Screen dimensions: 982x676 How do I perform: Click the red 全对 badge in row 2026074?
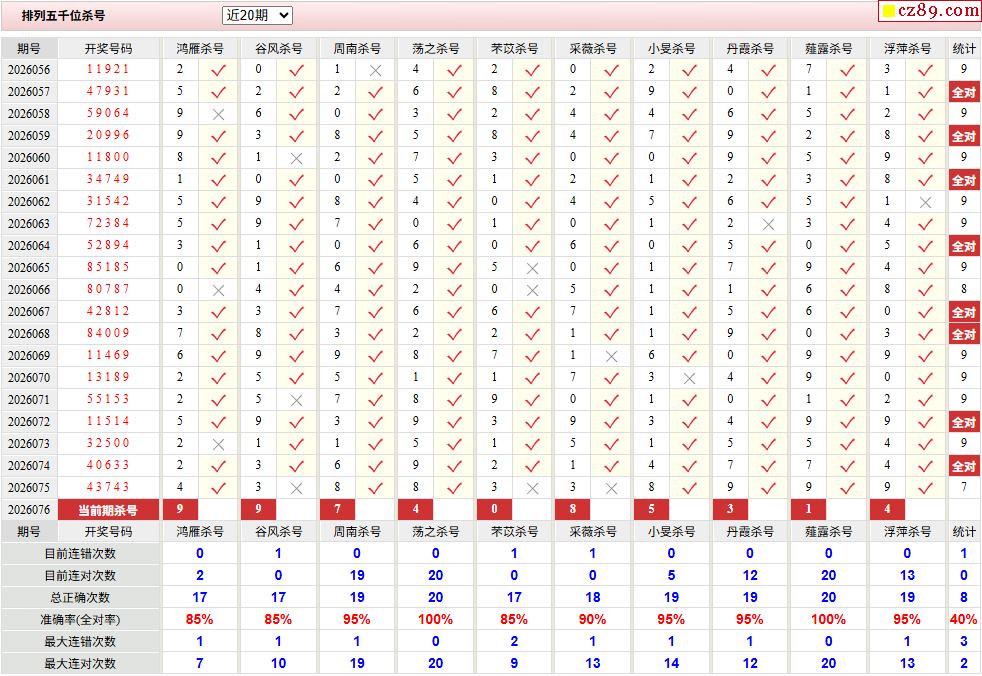(964, 466)
